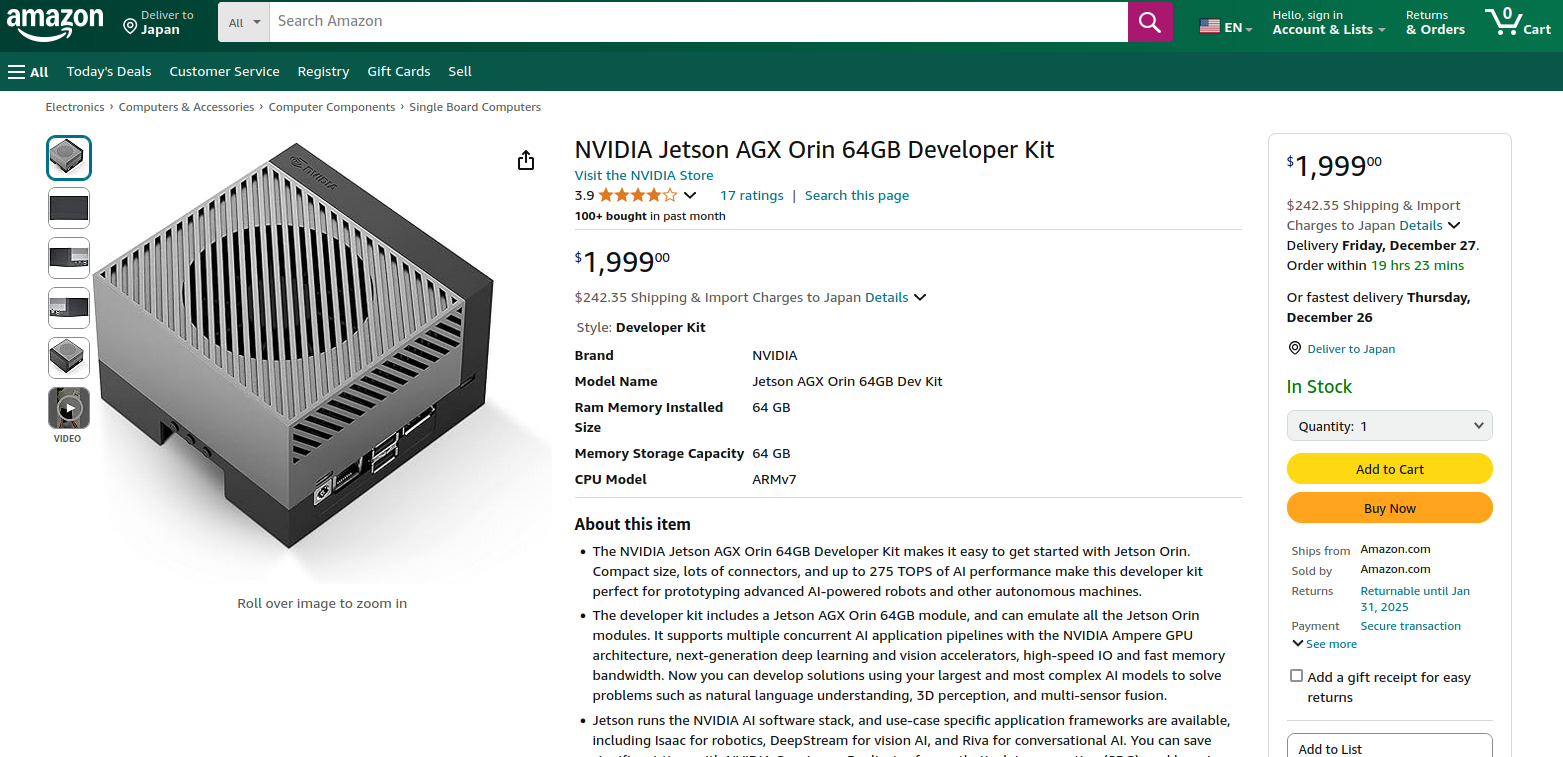Click the share icon above product image
Viewport: 1563px width, 757px height.
(526, 160)
